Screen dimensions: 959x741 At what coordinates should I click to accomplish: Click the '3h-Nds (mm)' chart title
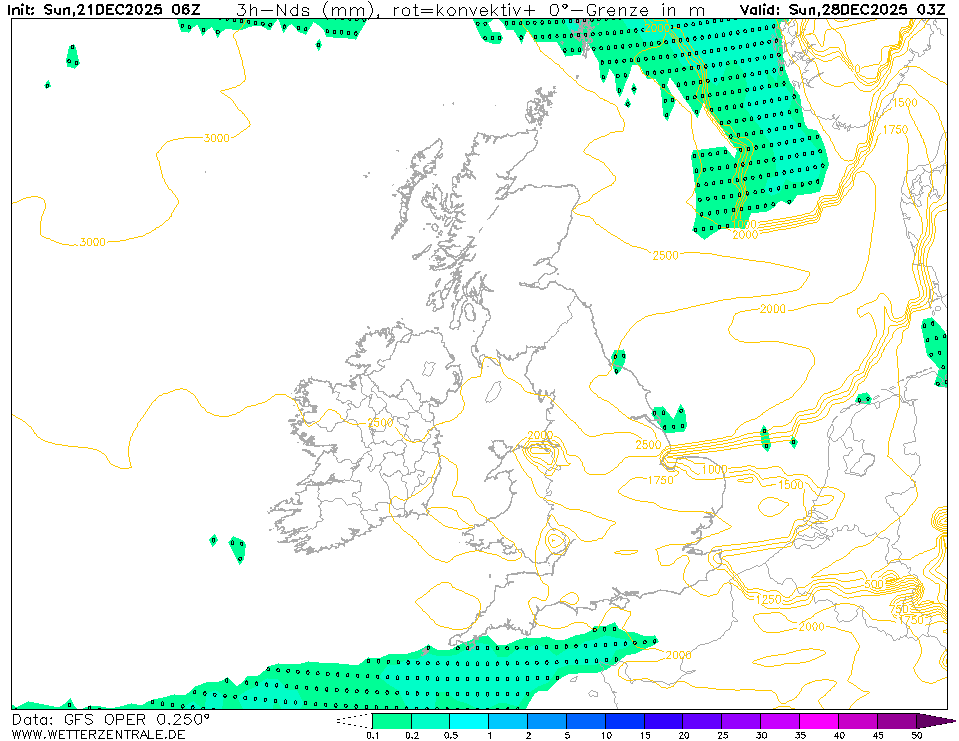pos(305,10)
